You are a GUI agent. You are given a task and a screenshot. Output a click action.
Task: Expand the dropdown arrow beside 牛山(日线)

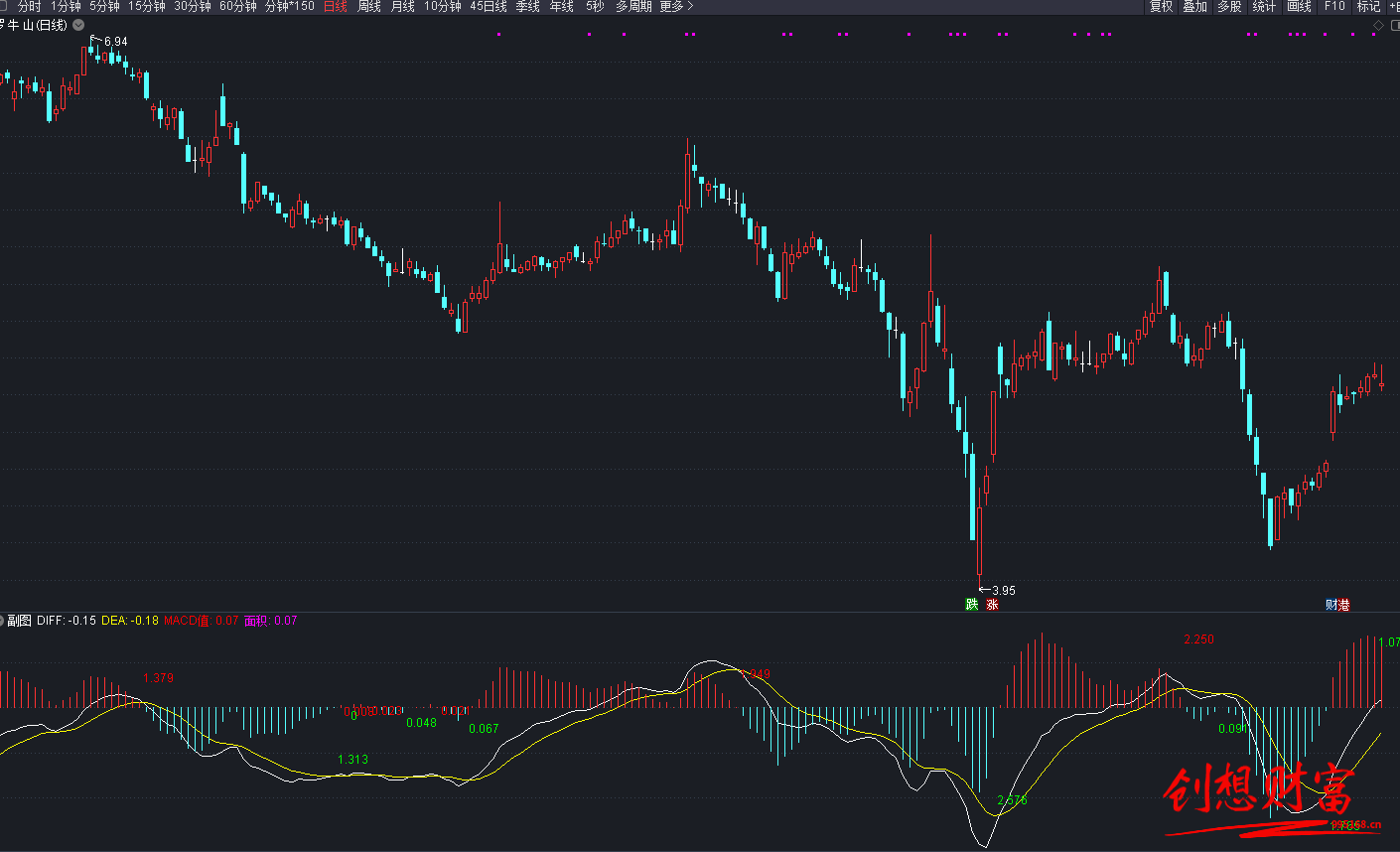point(78,25)
